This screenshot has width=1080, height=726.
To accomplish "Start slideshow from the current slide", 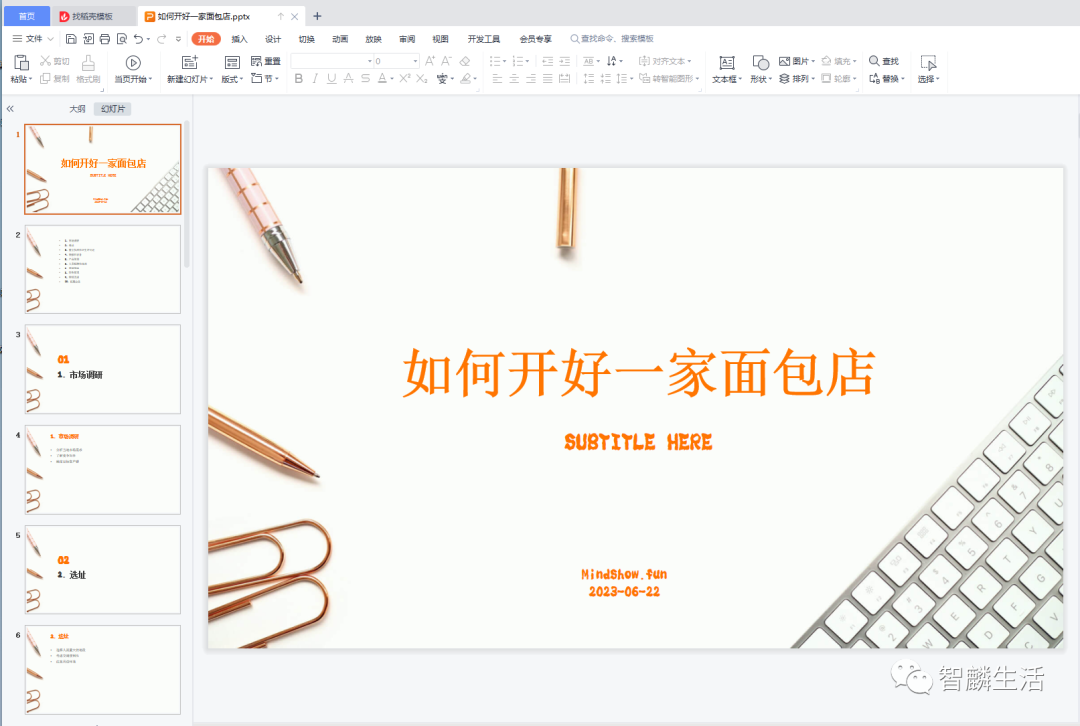I will click(133, 62).
